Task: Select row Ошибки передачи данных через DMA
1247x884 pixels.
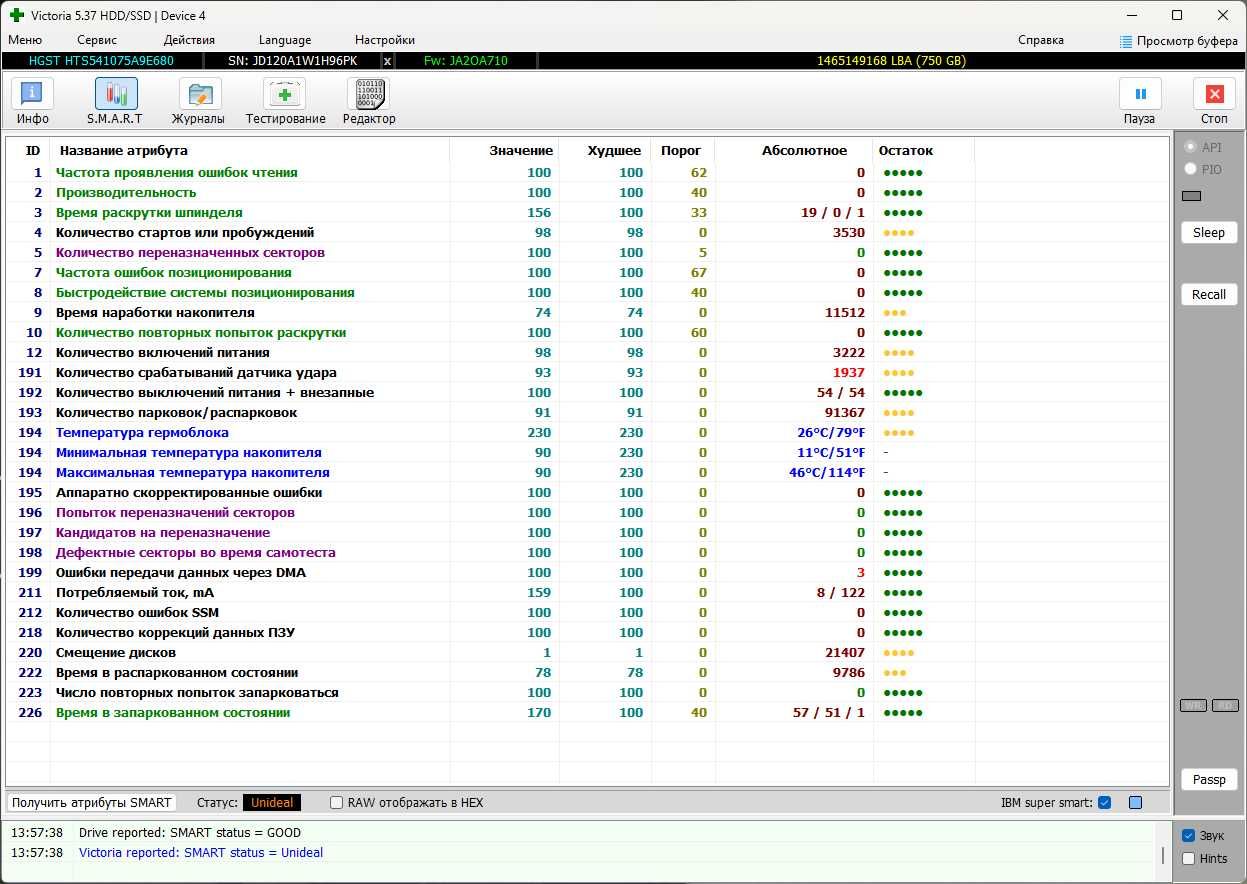Action: point(587,572)
